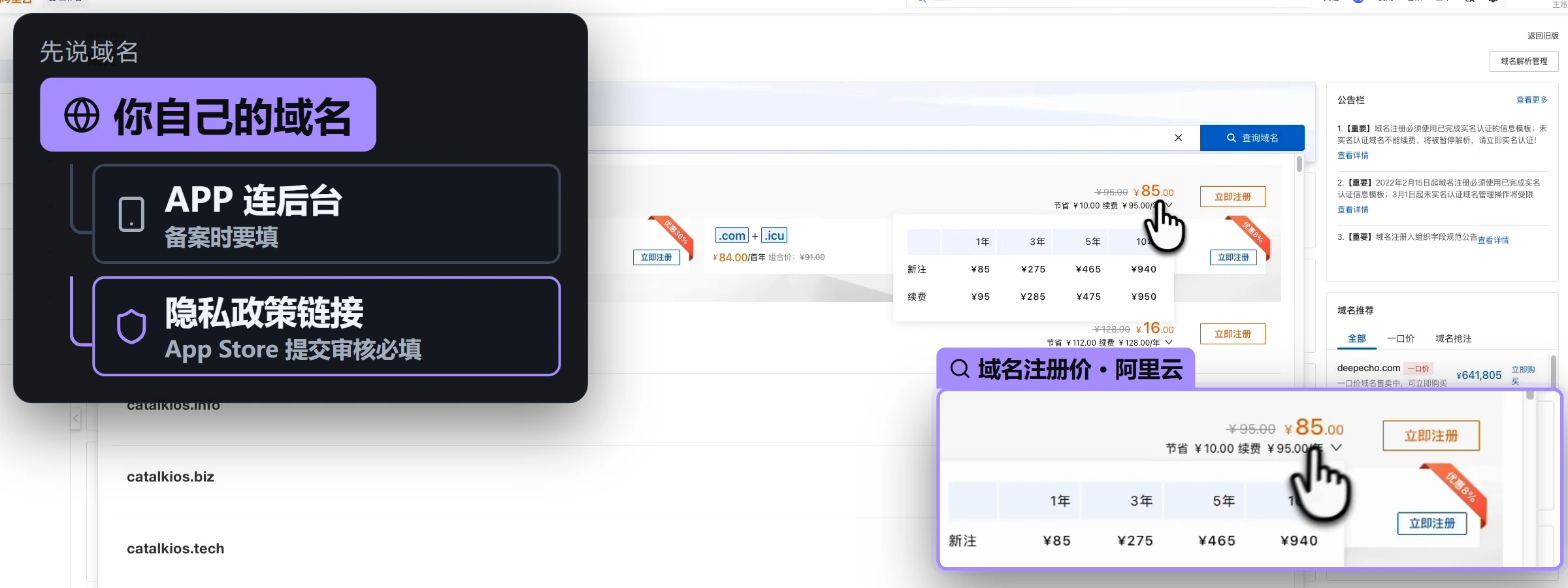1568x588 pixels.
Task: Expand the price chevron beside 续费 ¥128.00/年
Action: [x=1169, y=342]
